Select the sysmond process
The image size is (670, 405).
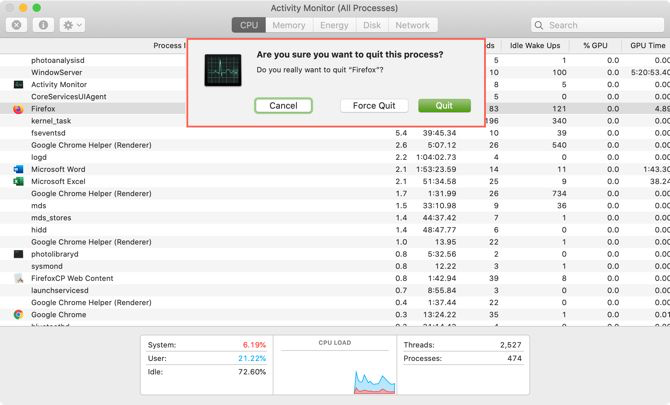[47, 266]
